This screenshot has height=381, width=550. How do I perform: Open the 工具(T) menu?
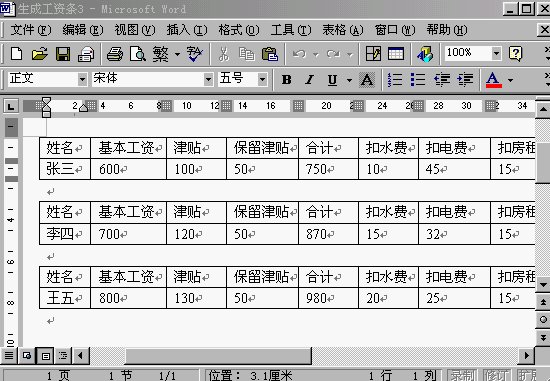coord(291,30)
